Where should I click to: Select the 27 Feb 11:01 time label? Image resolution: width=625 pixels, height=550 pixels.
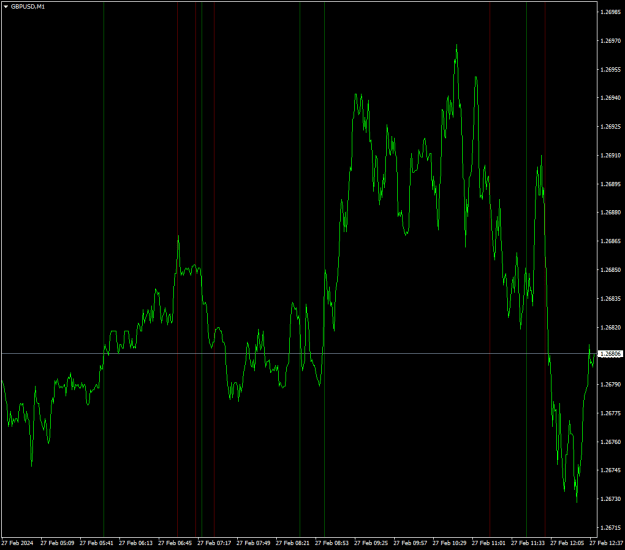(x=489, y=543)
